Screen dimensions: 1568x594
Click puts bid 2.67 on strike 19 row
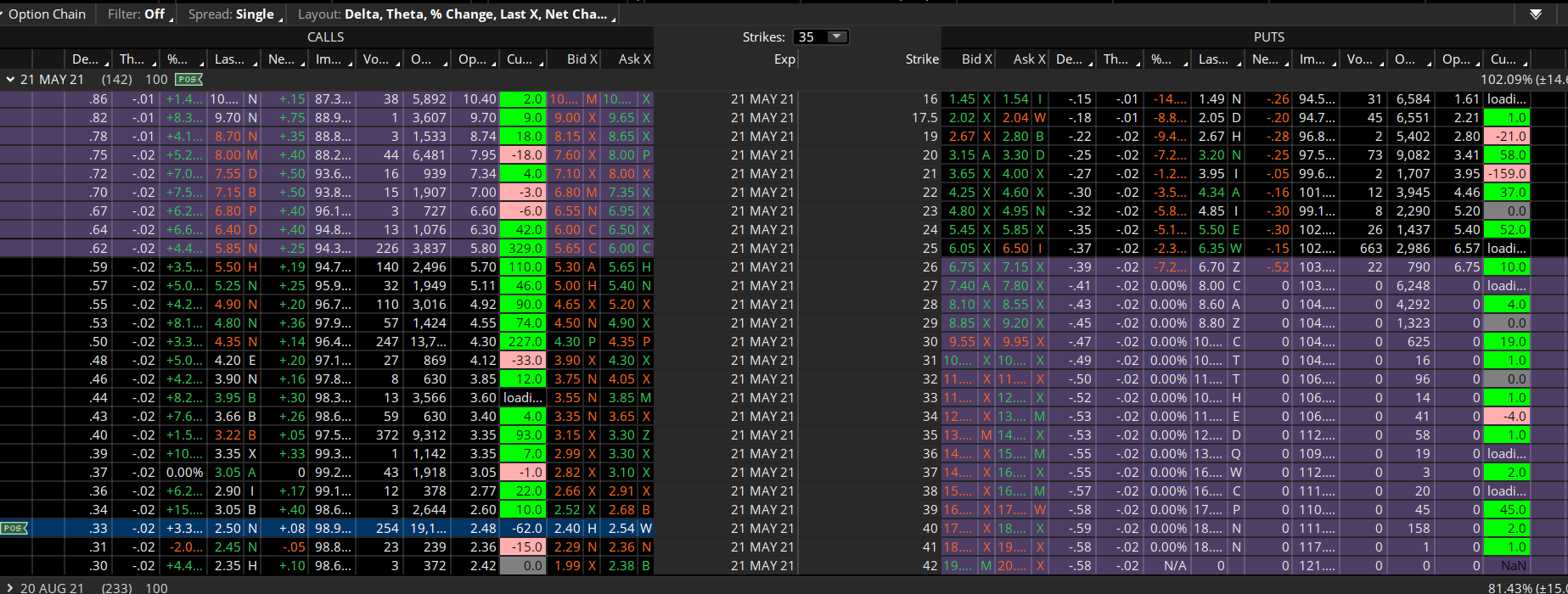963,137
